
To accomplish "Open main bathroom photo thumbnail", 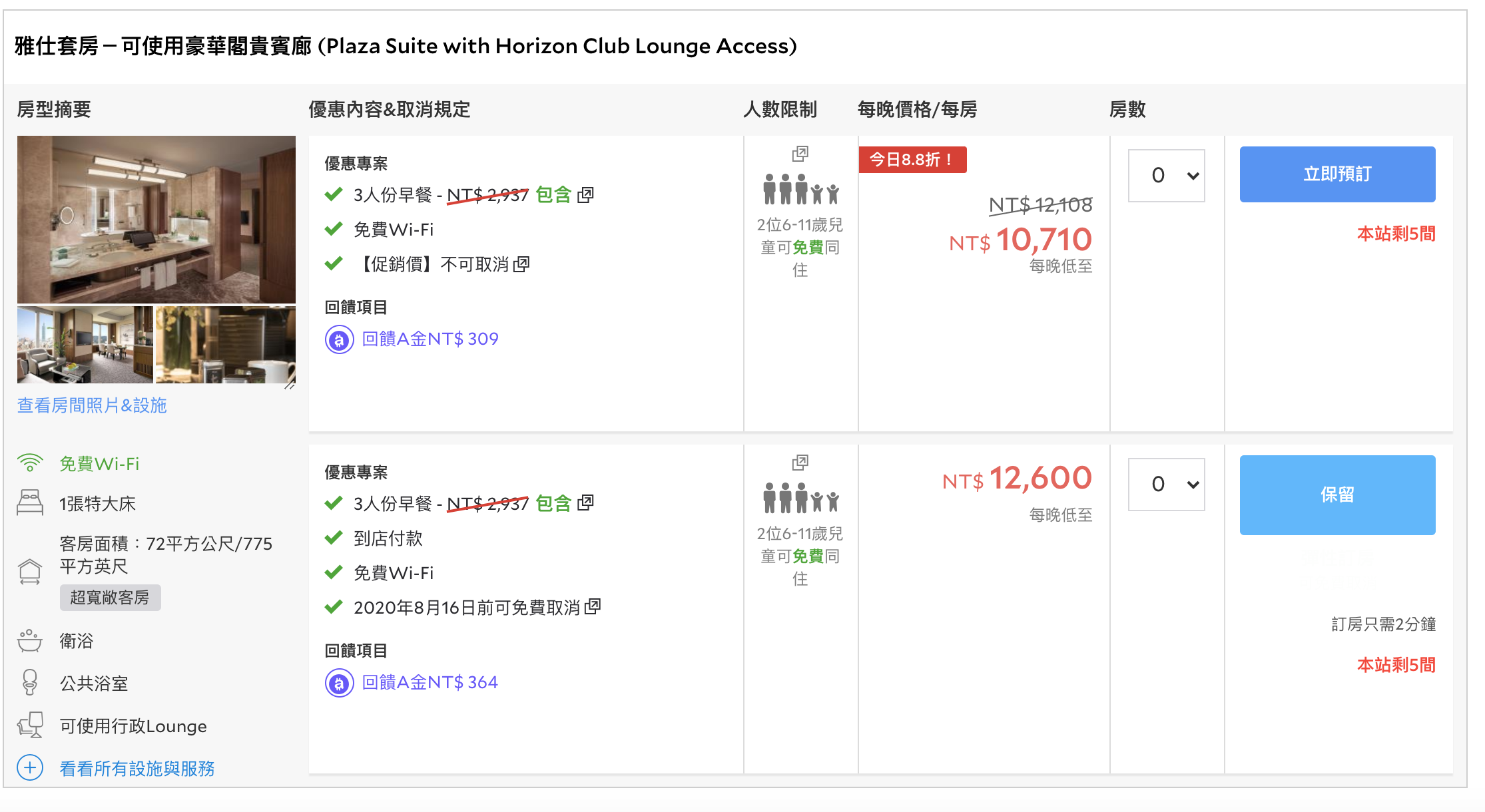I will (x=156, y=220).
